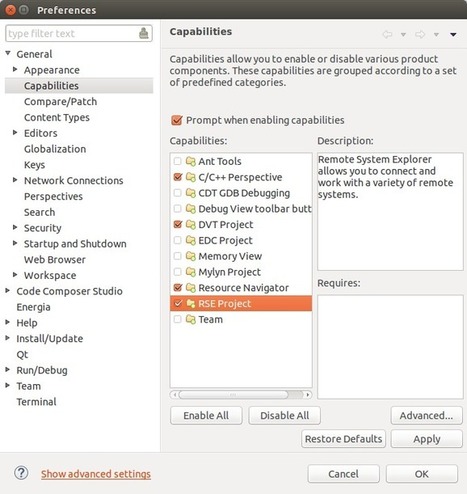Screen dimensions: 467x494
Task: Open the preferences page view menu dropdown
Action: point(453,34)
